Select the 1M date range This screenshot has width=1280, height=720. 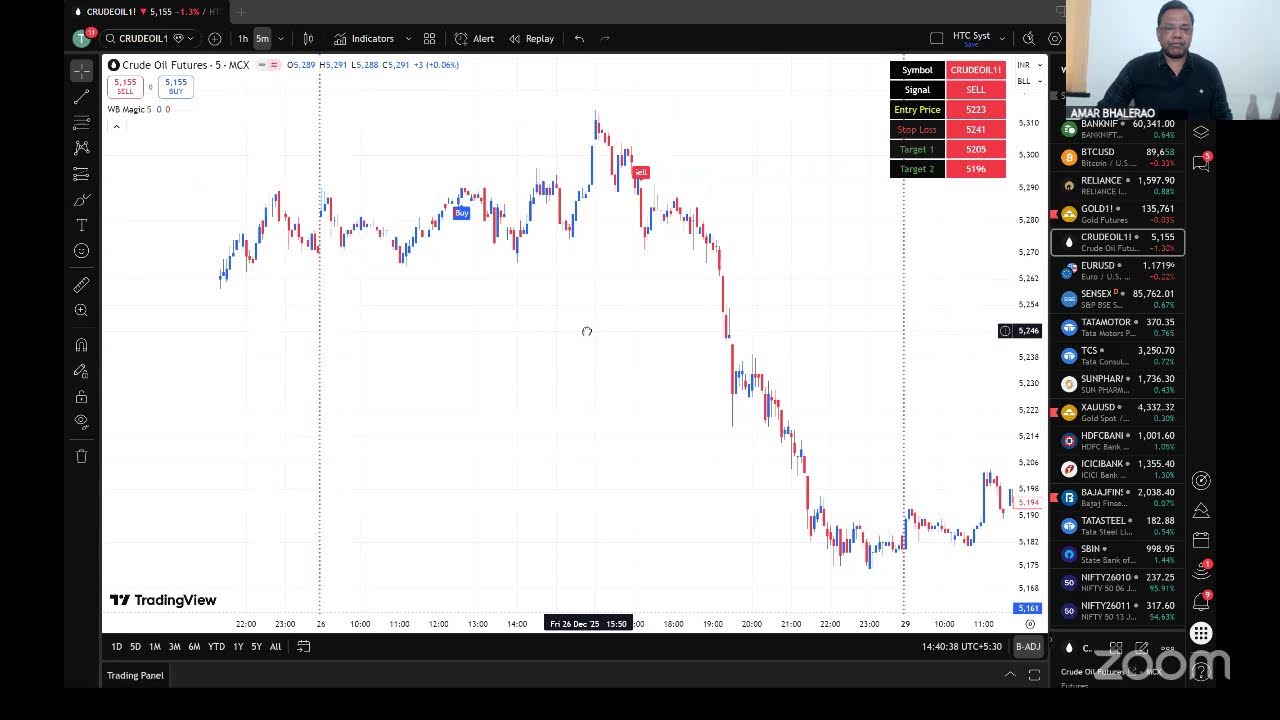click(x=155, y=647)
